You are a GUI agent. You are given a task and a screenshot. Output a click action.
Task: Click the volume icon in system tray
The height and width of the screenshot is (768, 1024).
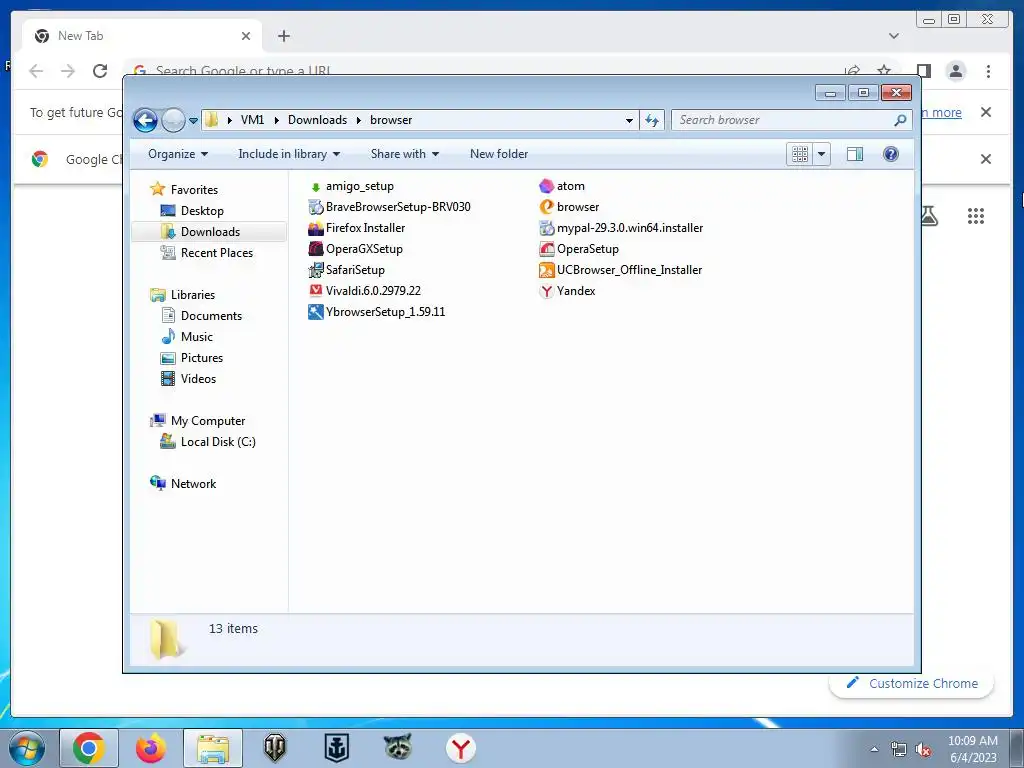(923, 750)
